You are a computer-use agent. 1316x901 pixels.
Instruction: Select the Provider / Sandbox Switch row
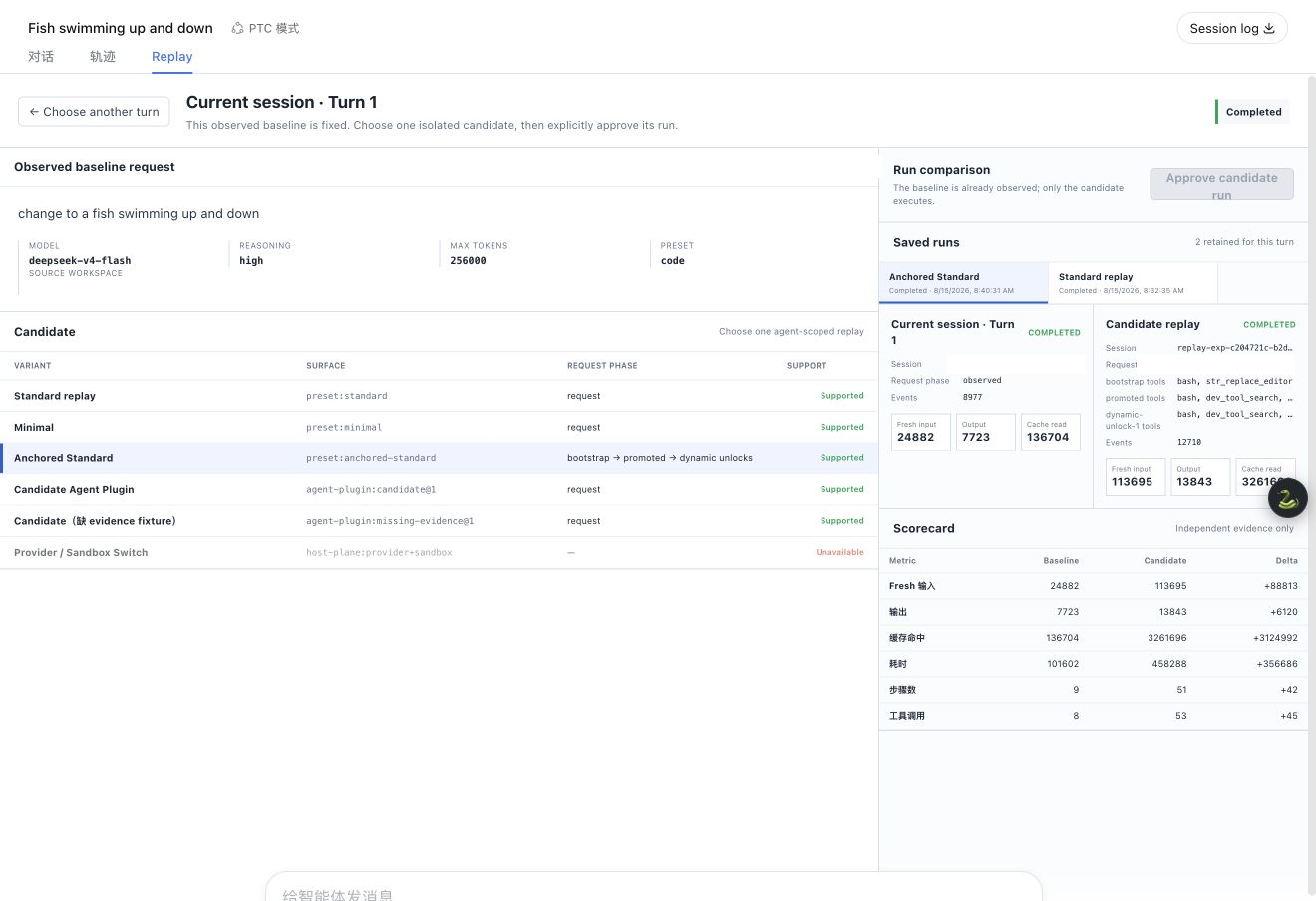[x=439, y=552]
